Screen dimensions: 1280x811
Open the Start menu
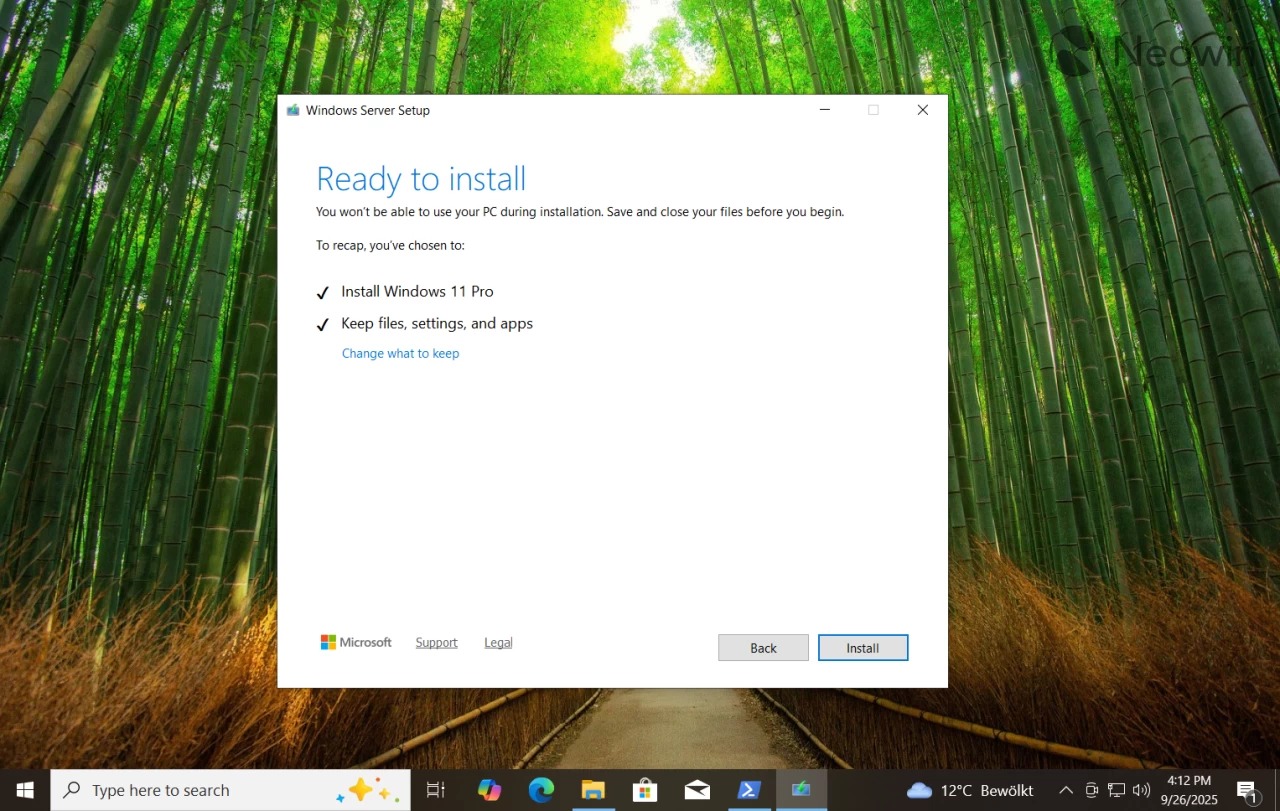[24, 790]
